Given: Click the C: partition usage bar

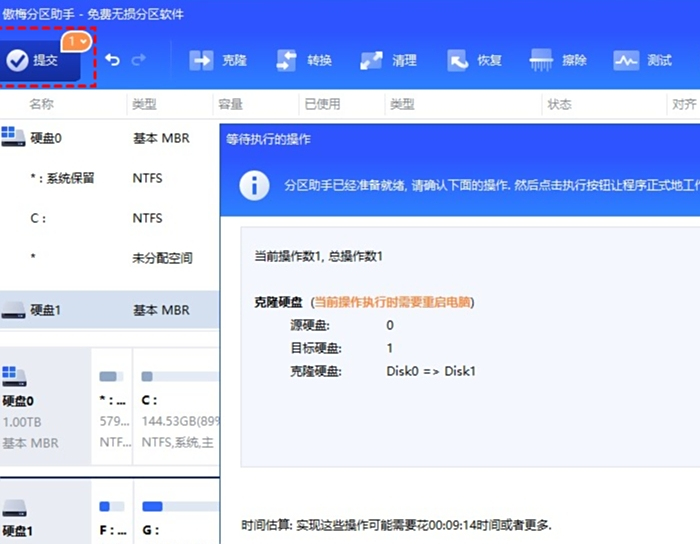Looking at the screenshot, I should pyautogui.click(x=180, y=377).
